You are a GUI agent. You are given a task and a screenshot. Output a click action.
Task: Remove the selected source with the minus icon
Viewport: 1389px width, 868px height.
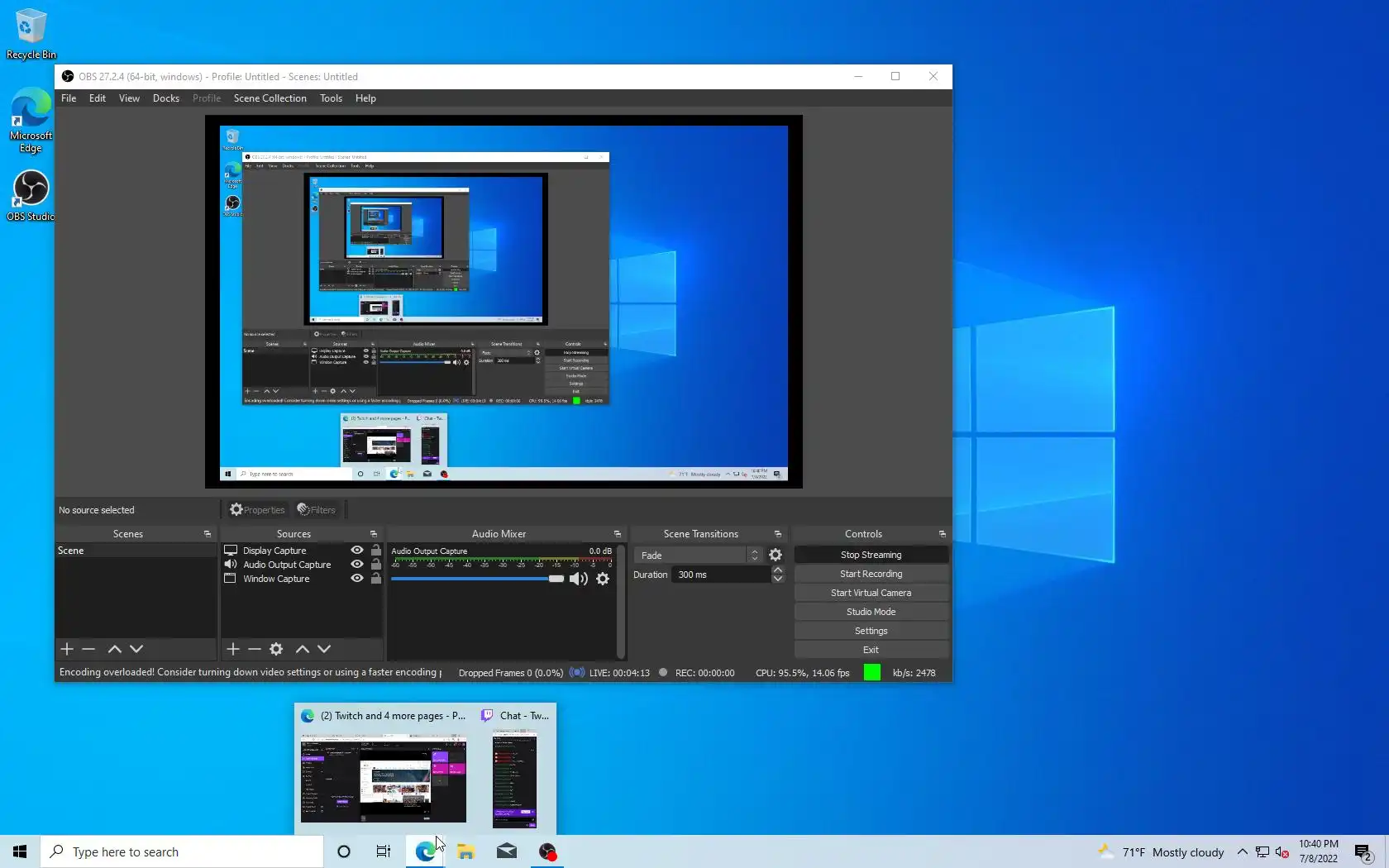[x=255, y=649]
